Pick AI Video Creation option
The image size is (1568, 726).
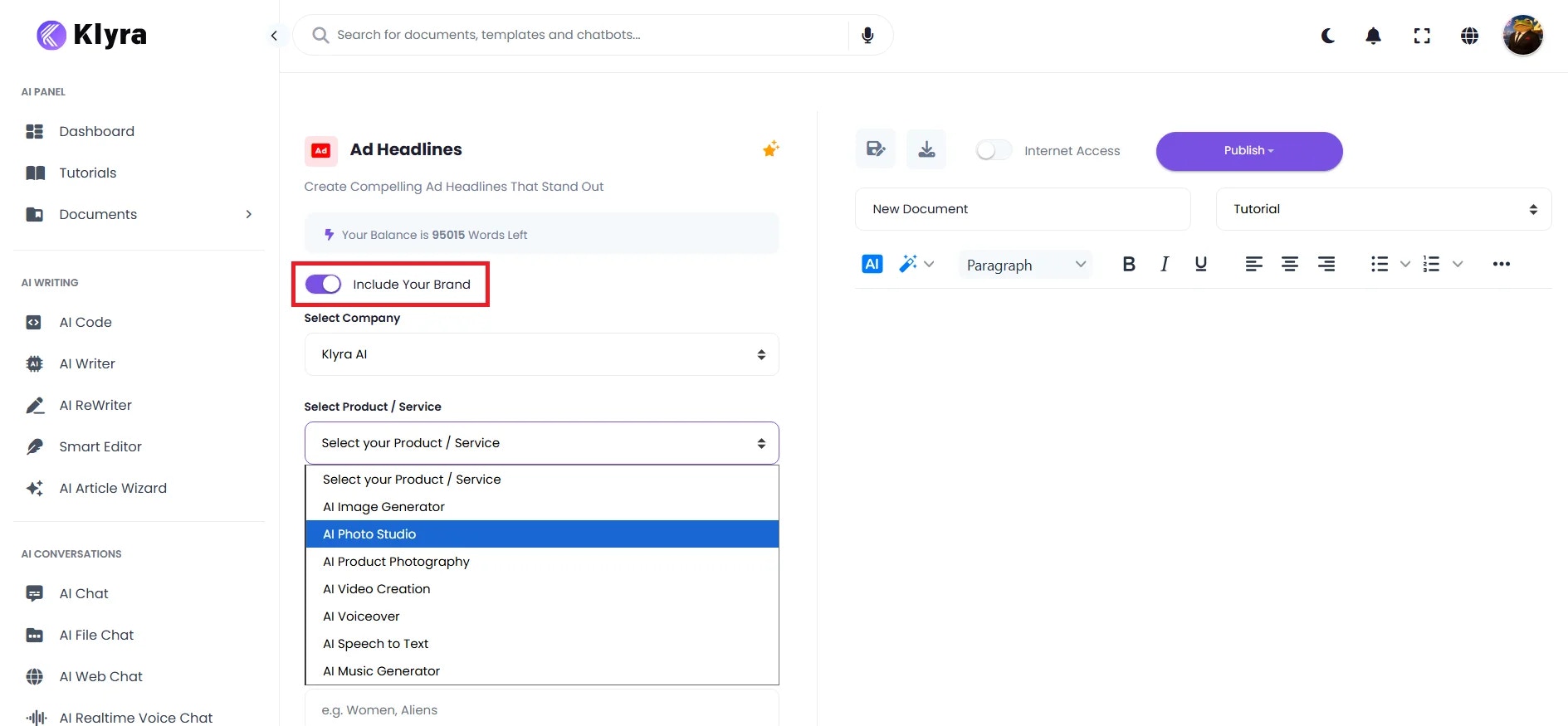pos(542,589)
